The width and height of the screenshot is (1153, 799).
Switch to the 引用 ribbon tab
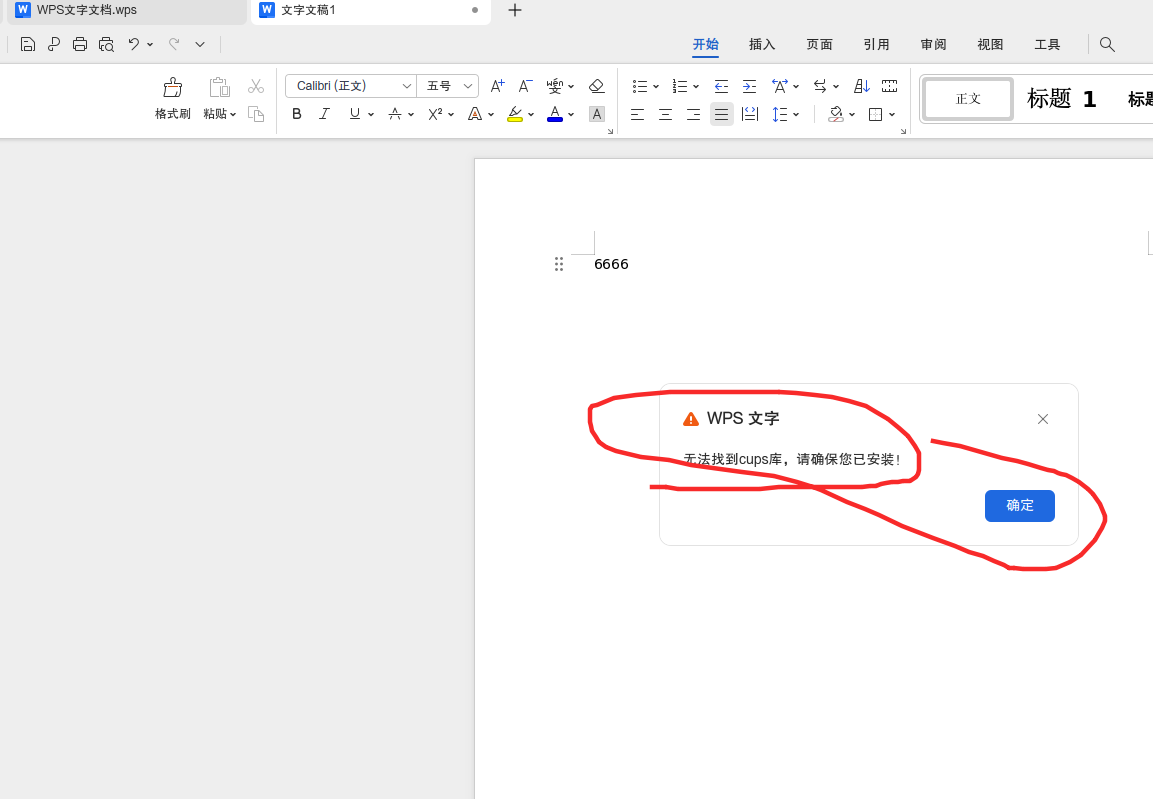tap(877, 45)
